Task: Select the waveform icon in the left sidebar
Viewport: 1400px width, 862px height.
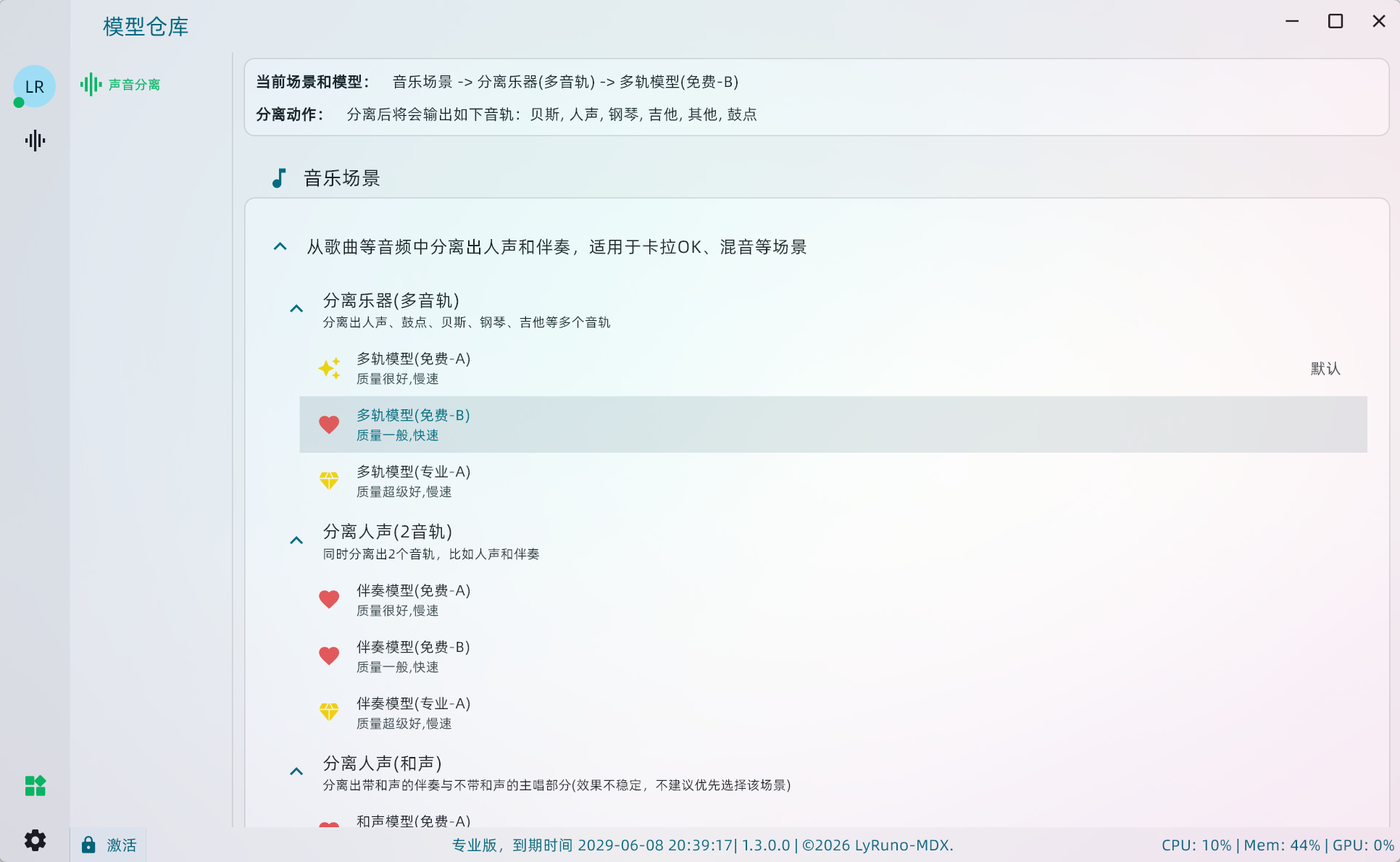Action: tap(34, 141)
